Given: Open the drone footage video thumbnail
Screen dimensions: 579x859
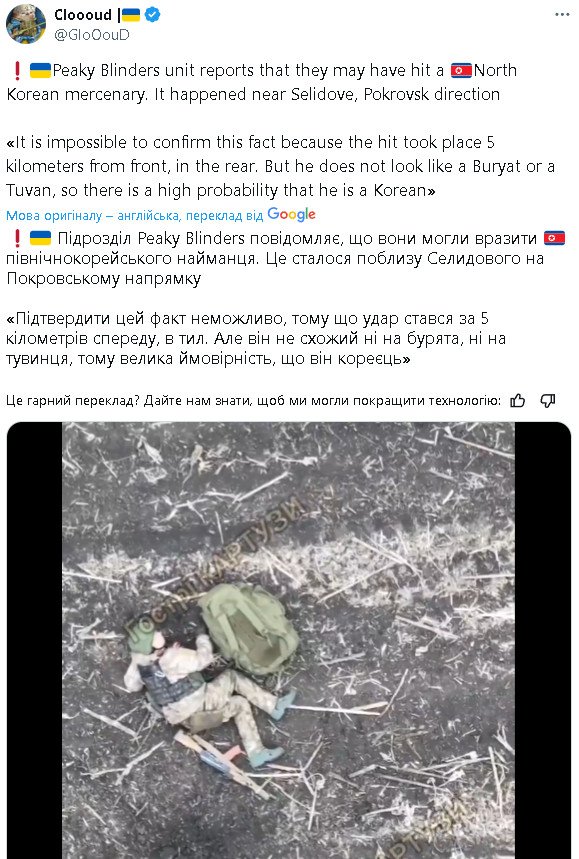Looking at the screenshot, I should (x=289, y=640).
